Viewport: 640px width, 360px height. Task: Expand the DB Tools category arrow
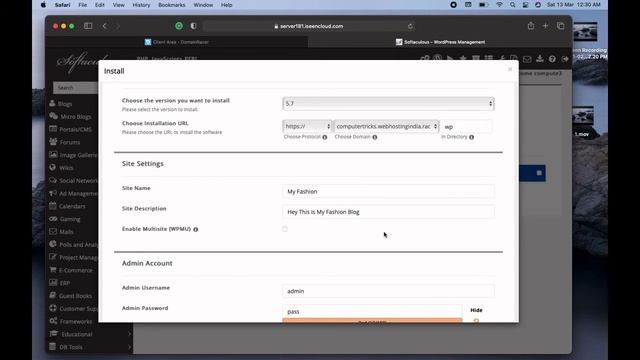[129, 347]
